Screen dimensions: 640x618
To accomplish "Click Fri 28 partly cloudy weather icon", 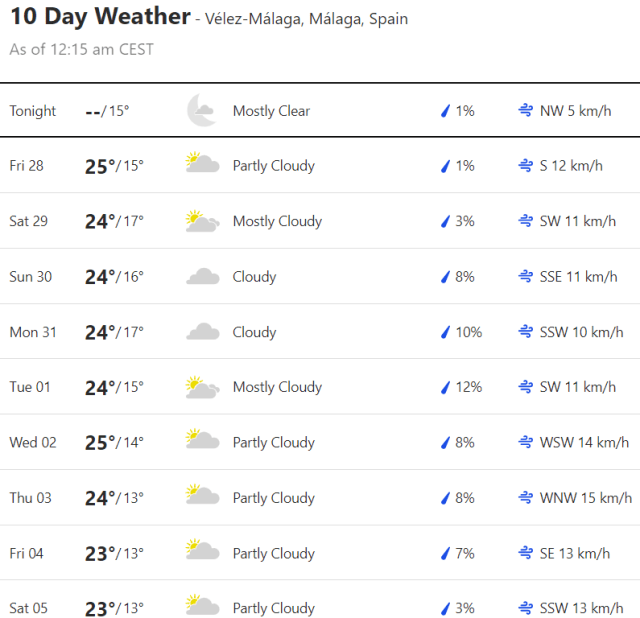I will [202, 165].
